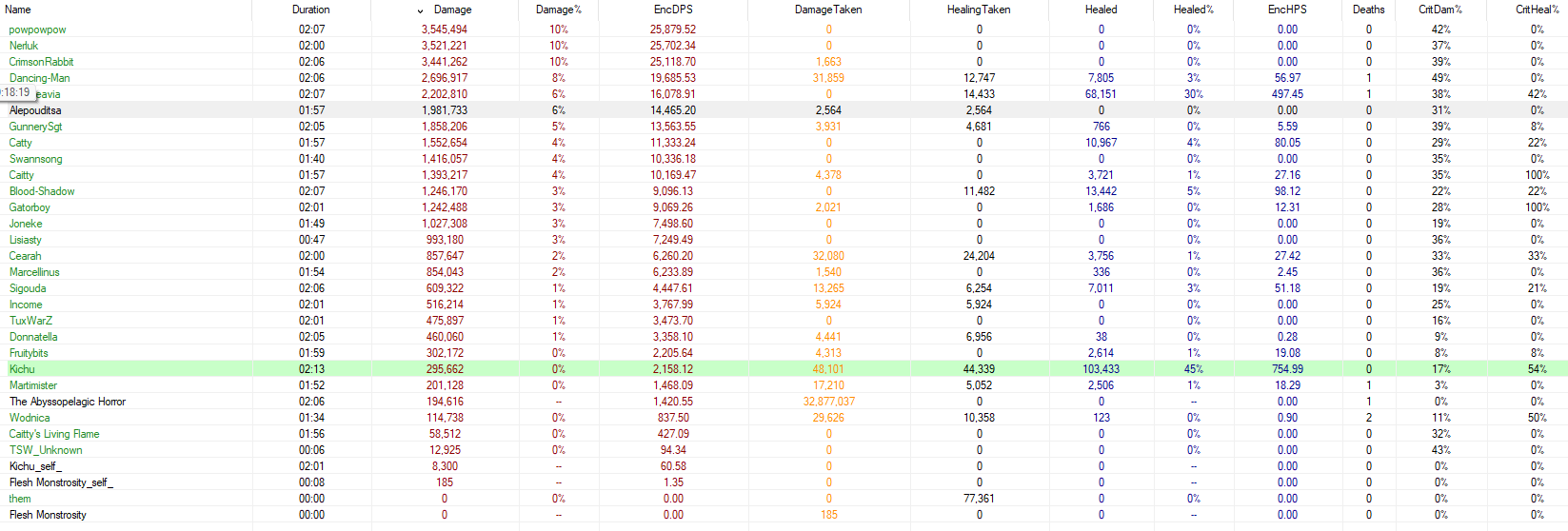Select the TSW_Unknown entry
The width and height of the screenshot is (1568, 531).
[46, 450]
